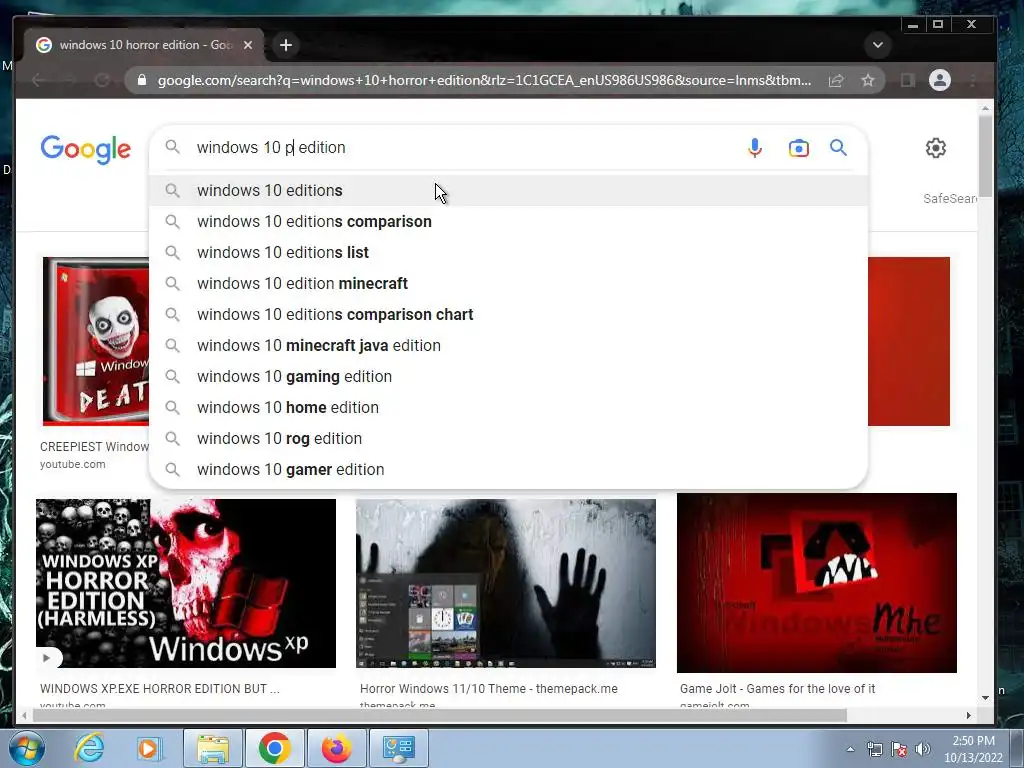Click the volume speaker tray icon
Image resolution: width=1024 pixels, height=768 pixels.
tap(923, 749)
